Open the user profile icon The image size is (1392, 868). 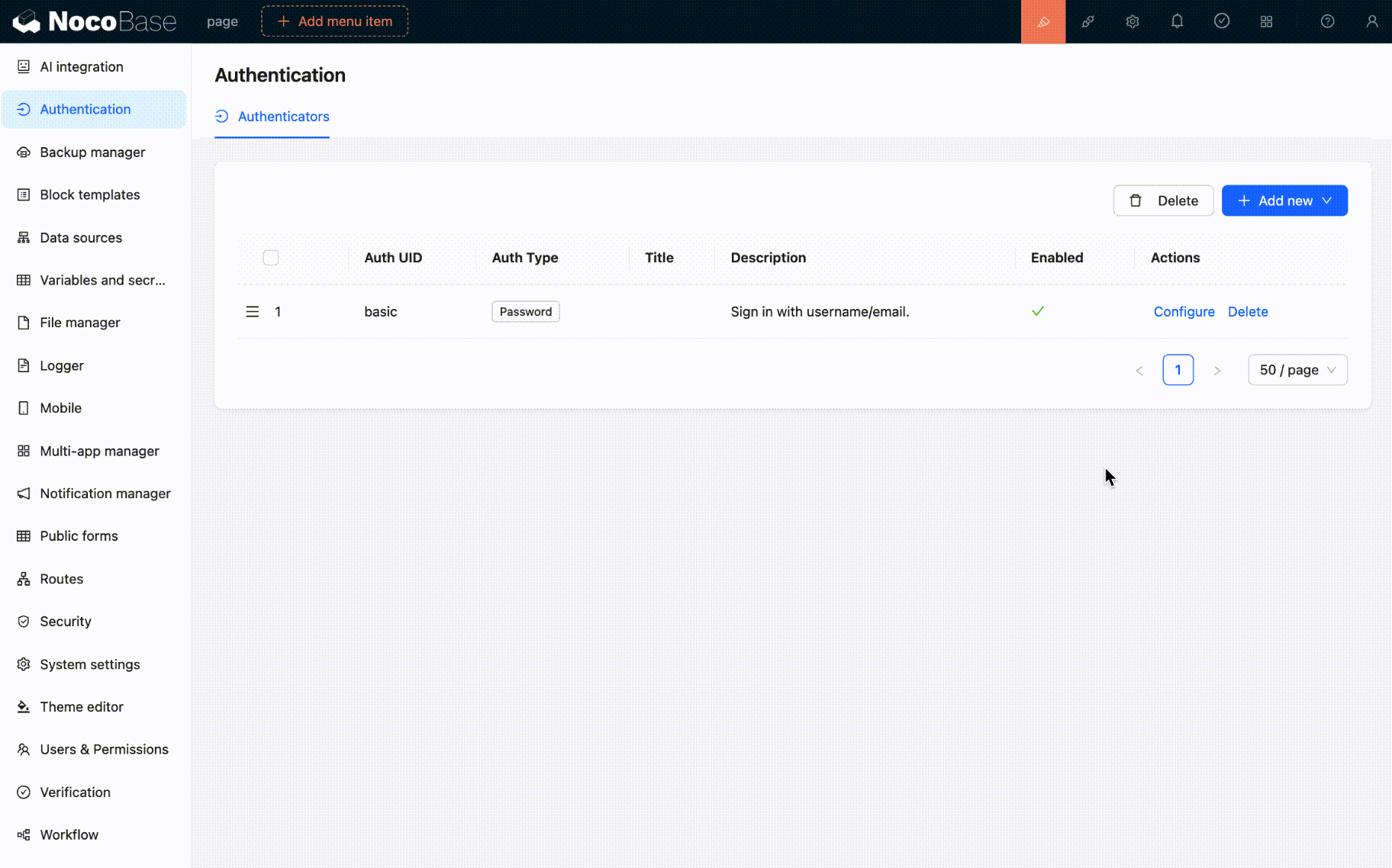click(1371, 21)
